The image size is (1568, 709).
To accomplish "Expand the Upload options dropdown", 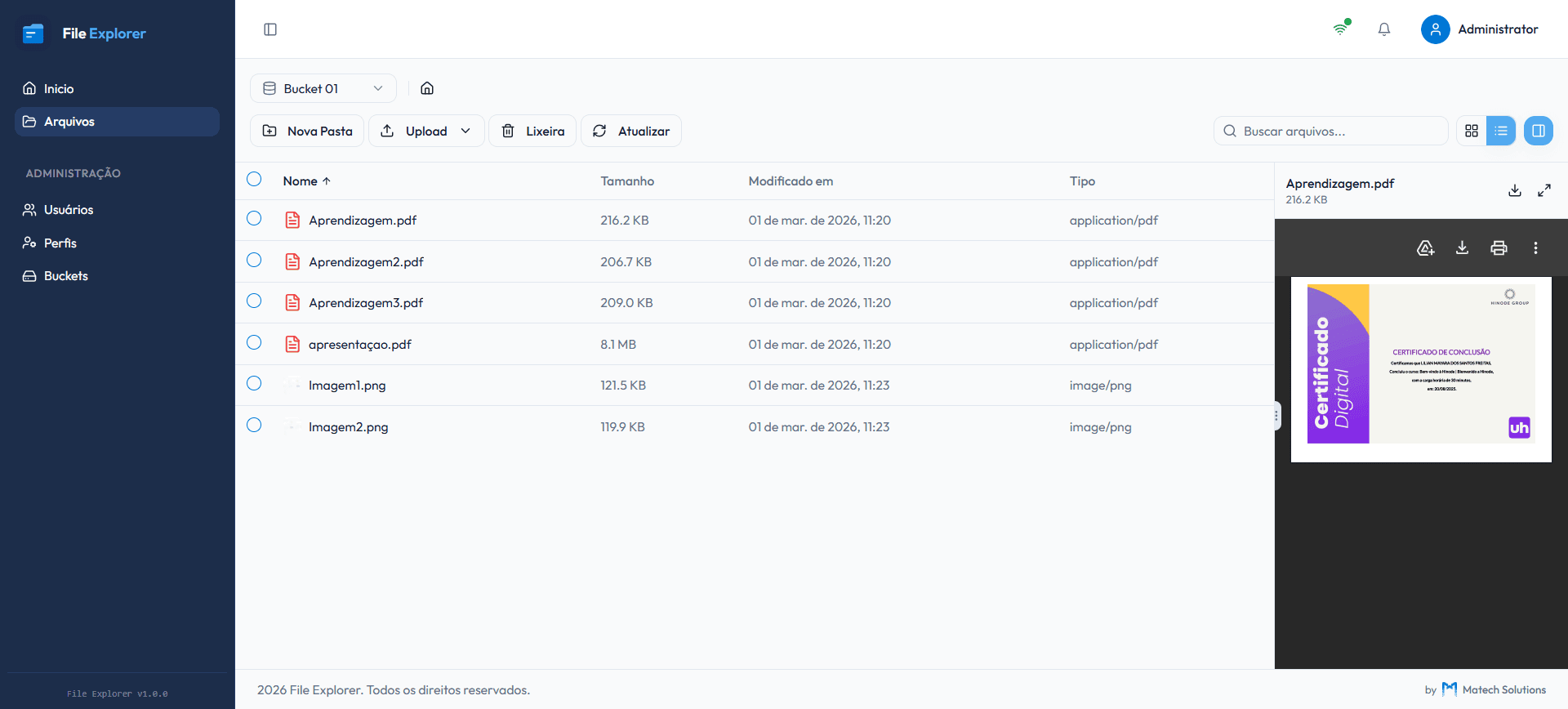I will [x=465, y=131].
